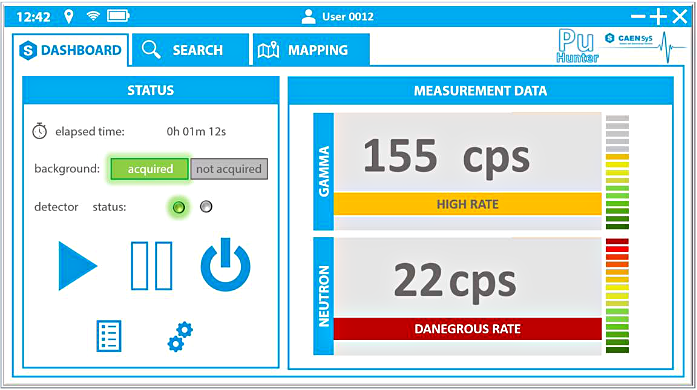Click the location pin icon in status bar
Image resolution: width=697 pixels, height=390 pixels.
coord(68,16)
